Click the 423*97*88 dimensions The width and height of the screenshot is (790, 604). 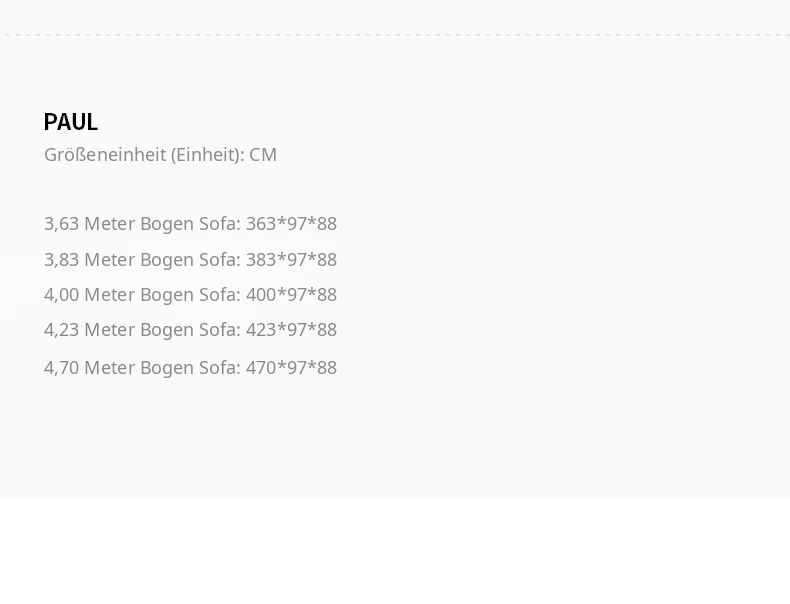pyautogui.click(x=291, y=330)
